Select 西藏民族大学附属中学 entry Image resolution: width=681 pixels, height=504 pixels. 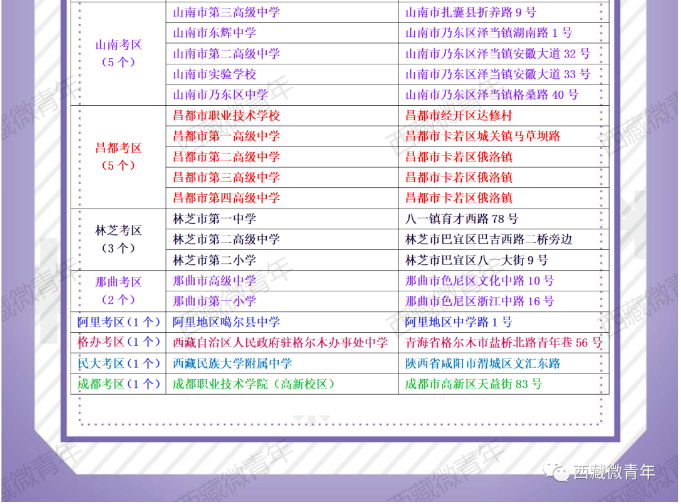click(x=232, y=363)
